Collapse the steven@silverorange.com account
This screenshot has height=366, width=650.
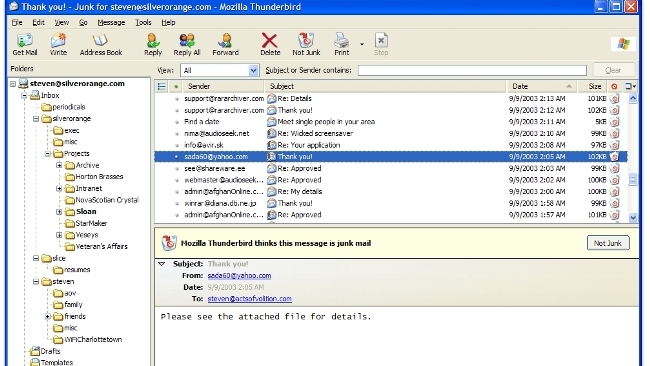[x=13, y=84]
